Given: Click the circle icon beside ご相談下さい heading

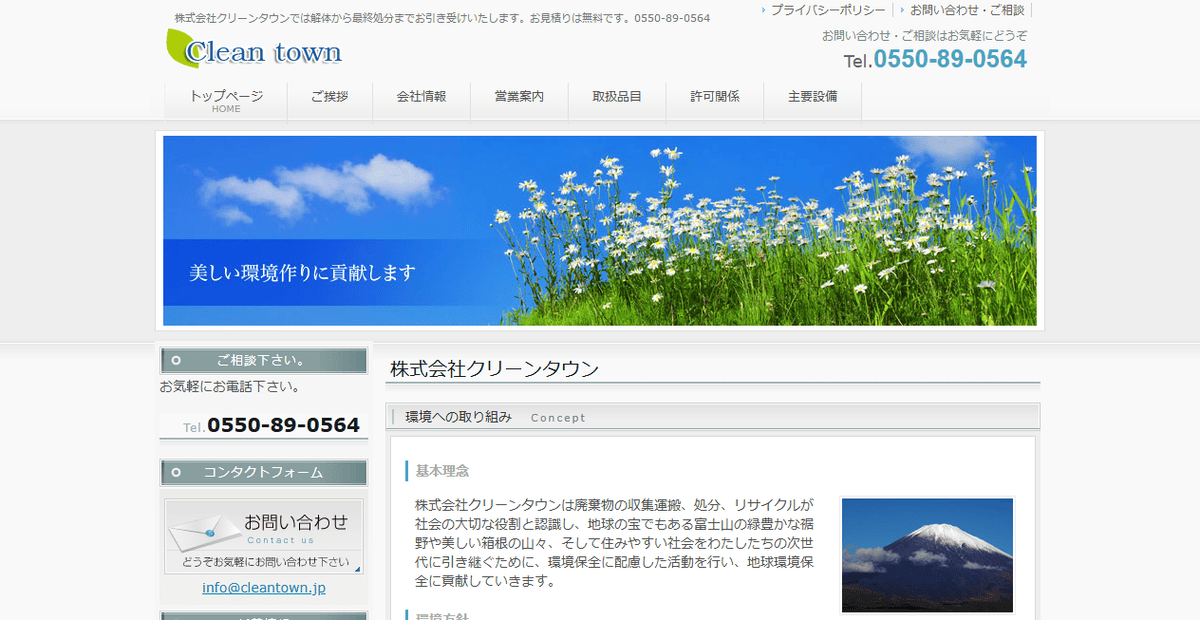Looking at the screenshot, I should pos(177,359).
